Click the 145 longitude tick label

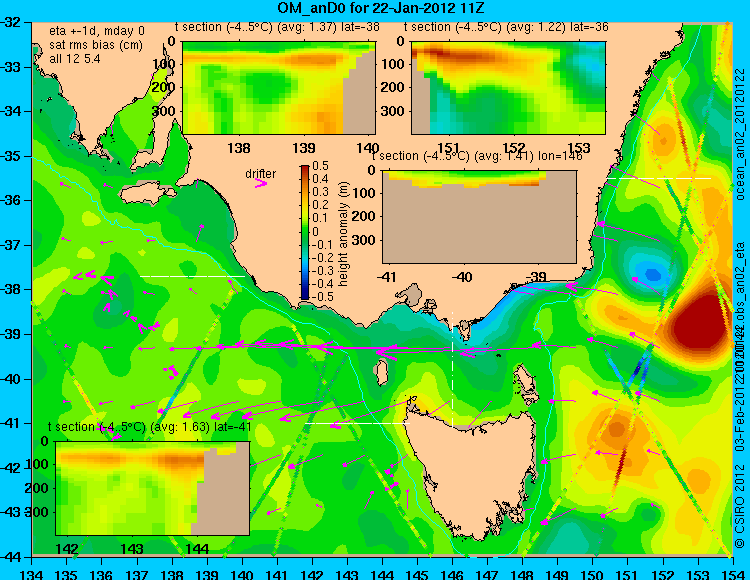click(417, 574)
